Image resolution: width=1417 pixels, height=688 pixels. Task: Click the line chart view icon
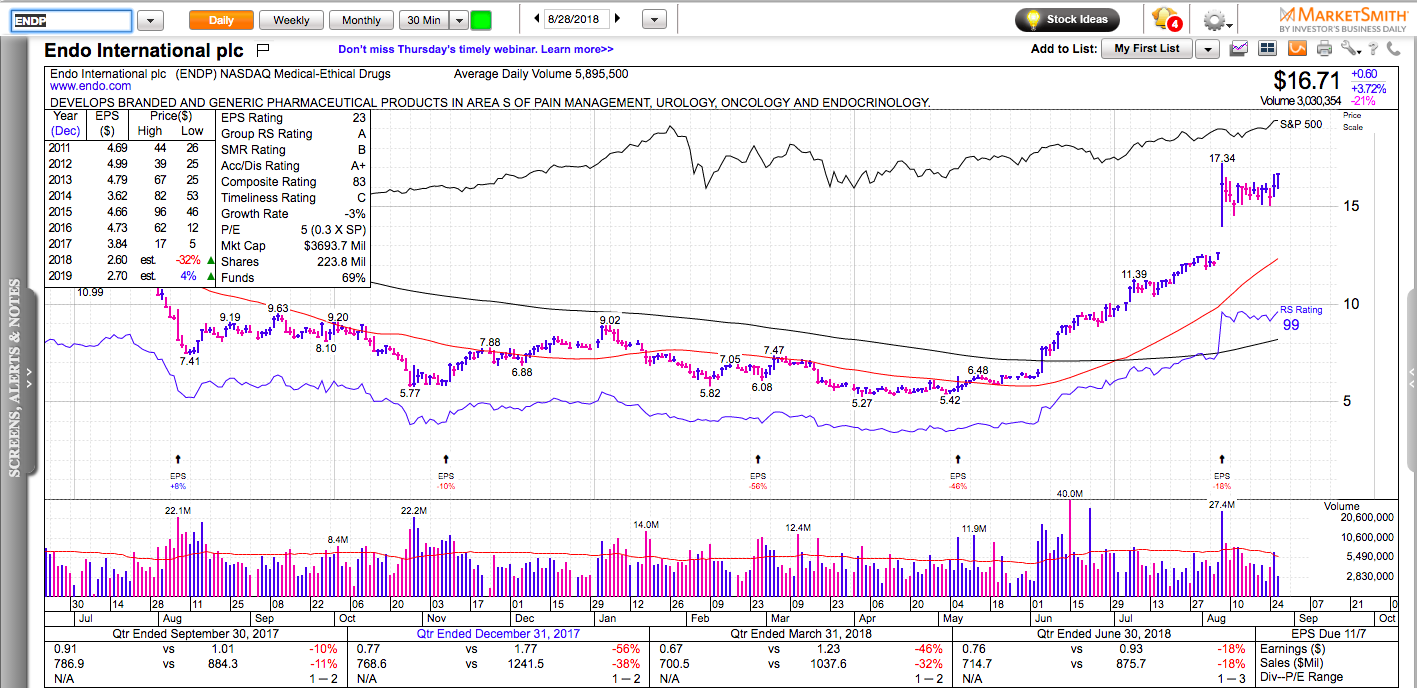click(1240, 48)
